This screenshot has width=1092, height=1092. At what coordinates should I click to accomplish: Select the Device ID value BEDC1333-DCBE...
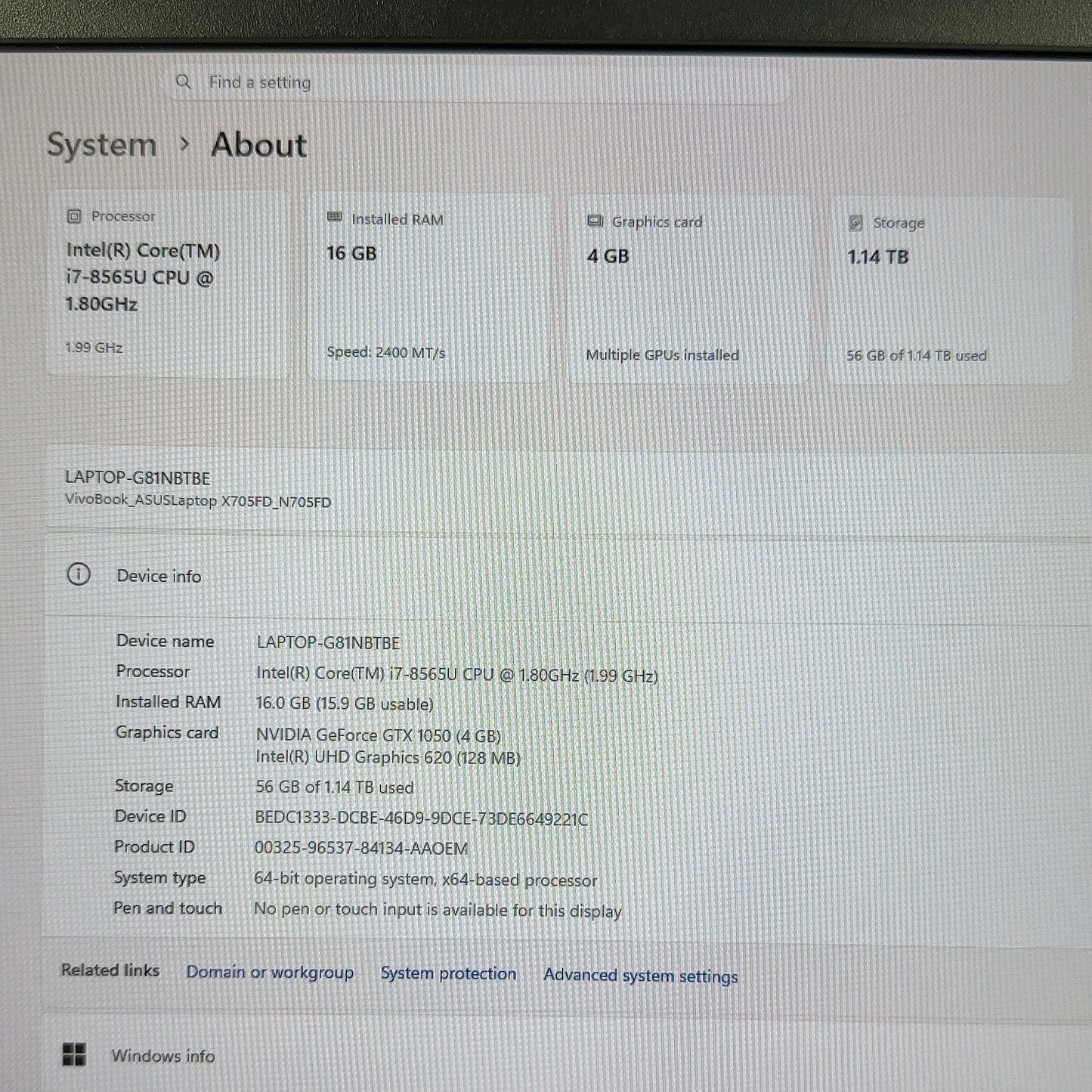pos(422,818)
